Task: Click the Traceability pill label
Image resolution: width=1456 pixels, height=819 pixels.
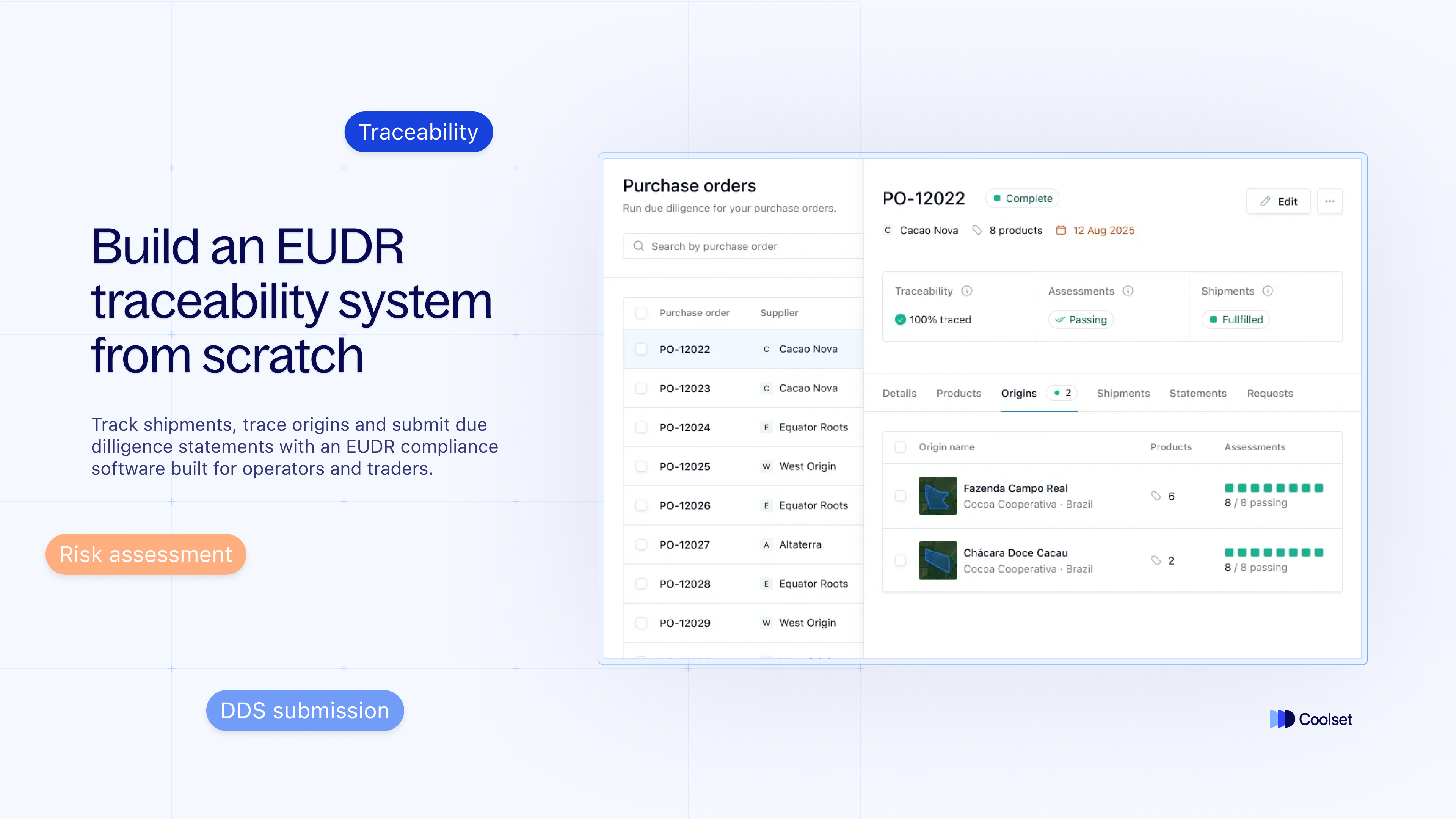Action: [x=418, y=132]
